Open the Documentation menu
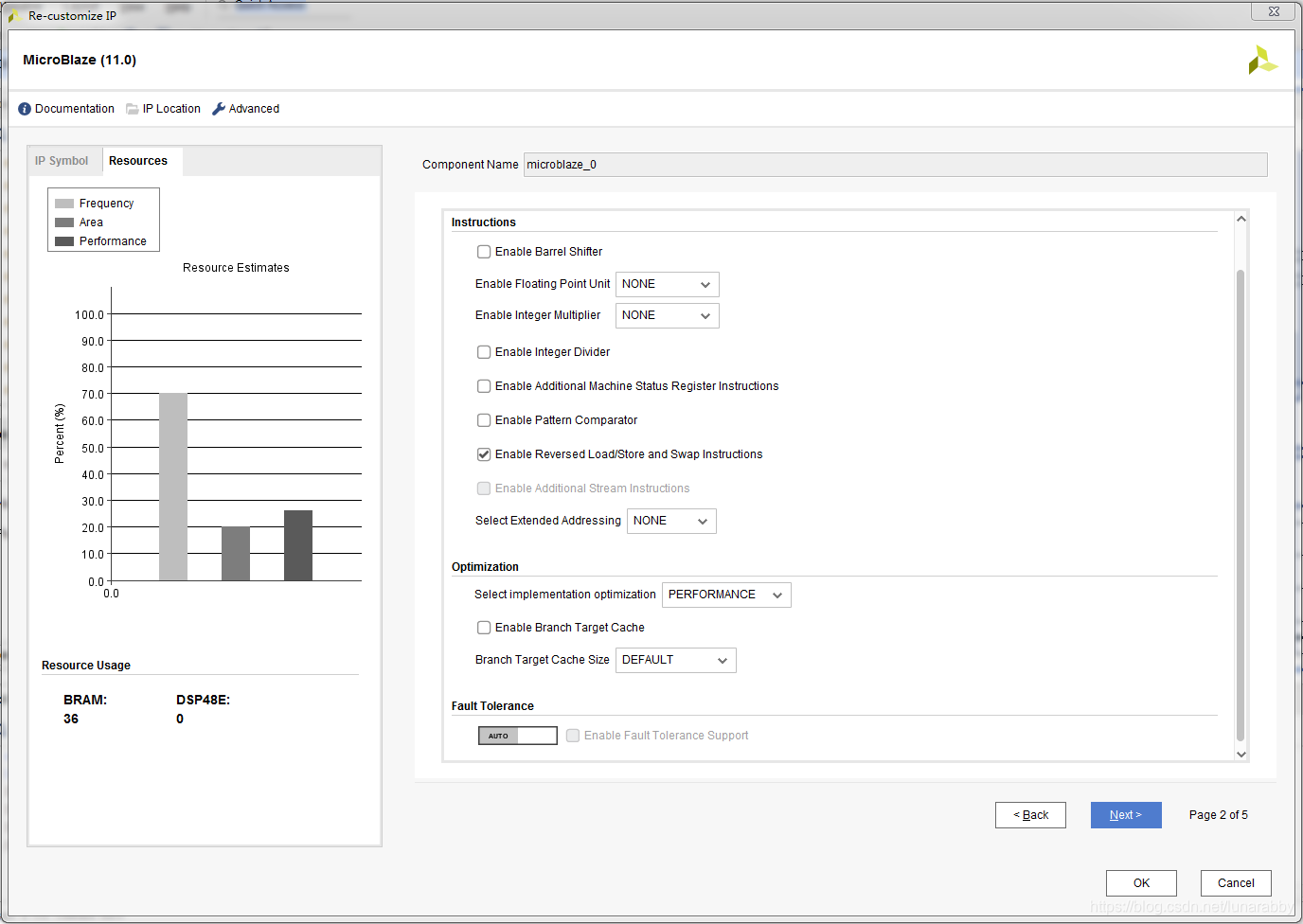This screenshot has height=924, width=1303. (75, 109)
